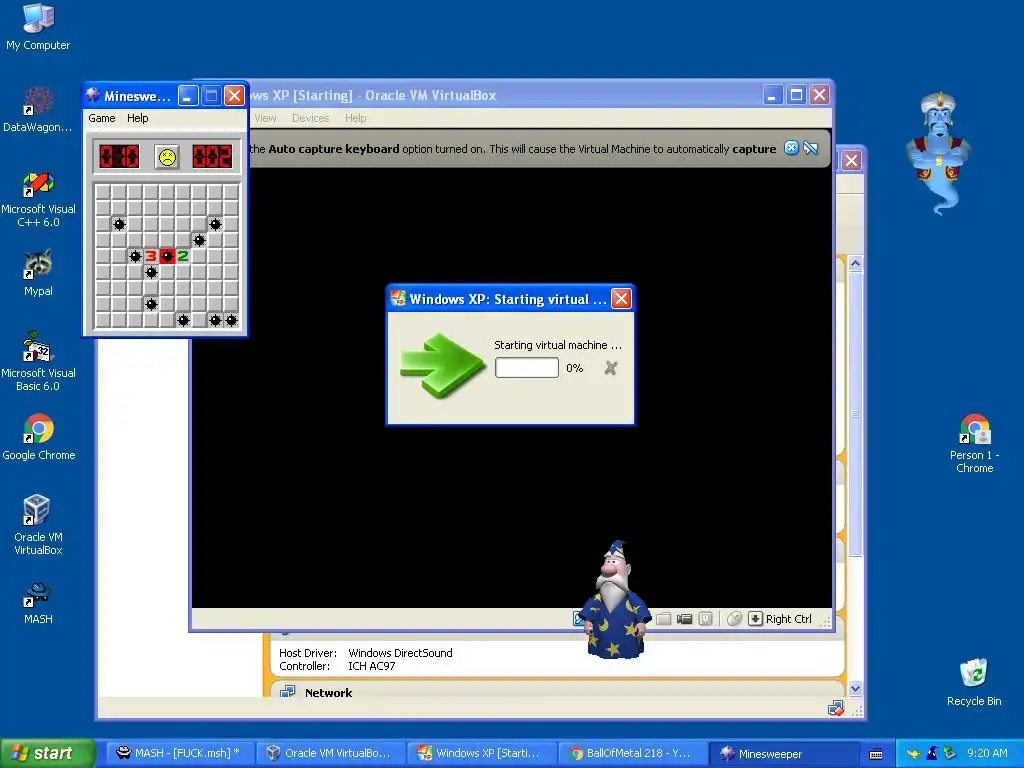Open VirtualBox VM window Help menu

[355, 118]
